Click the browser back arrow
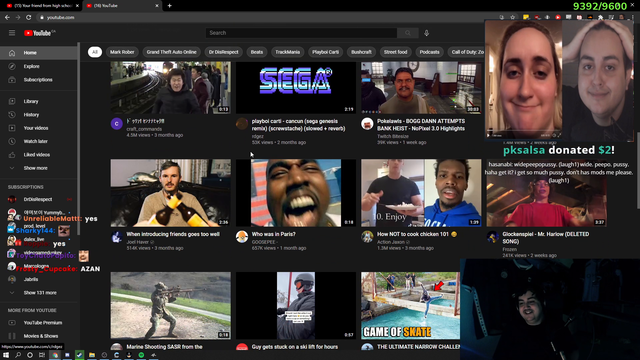The height and width of the screenshot is (360, 640). 7,18
